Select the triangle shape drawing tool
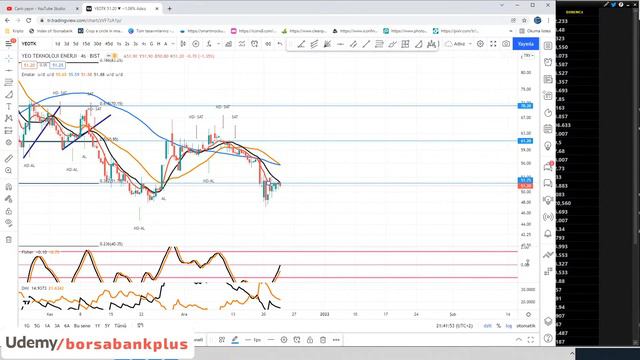Screen dimensions: 640x360 pyautogui.click(x=418, y=44)
